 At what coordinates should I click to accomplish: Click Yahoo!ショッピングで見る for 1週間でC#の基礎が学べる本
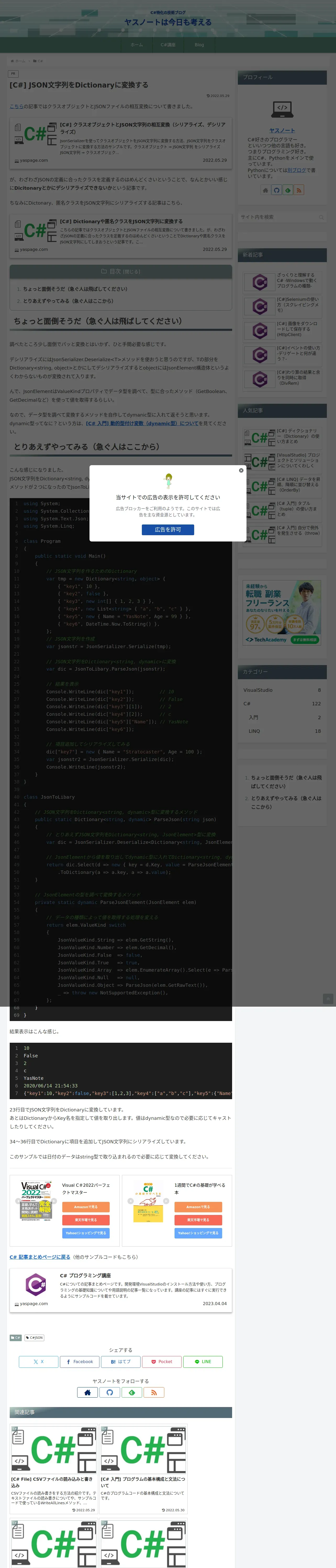pos(198,1233)
